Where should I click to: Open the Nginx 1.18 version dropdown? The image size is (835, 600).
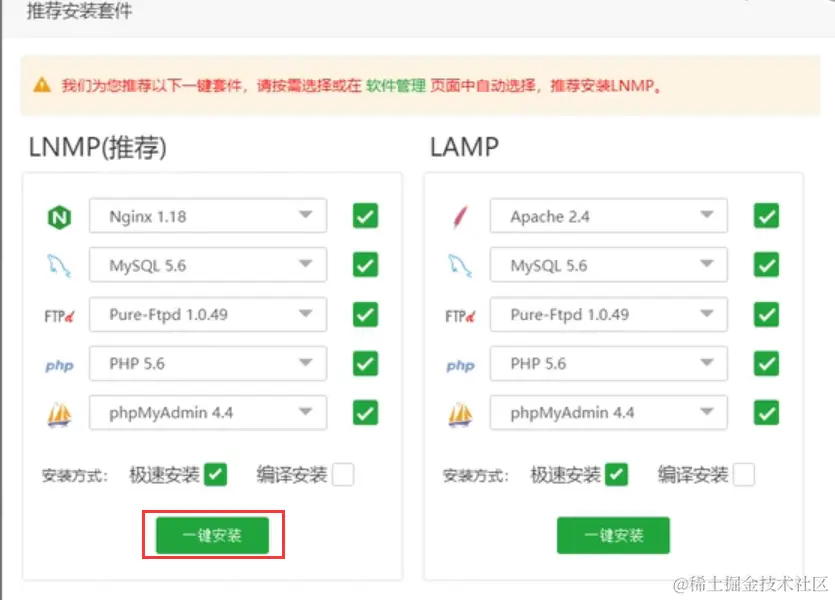(208, 216)
